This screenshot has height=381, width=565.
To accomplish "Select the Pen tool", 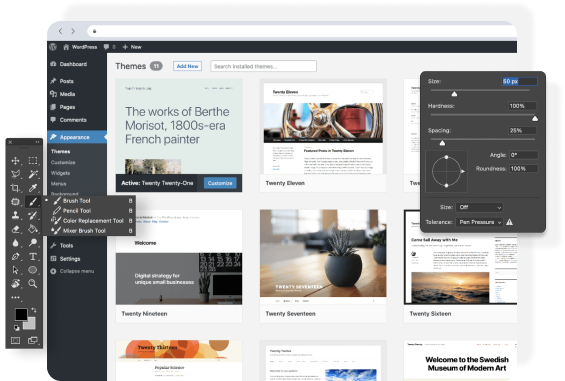I will pyautogui.click(x=15, y=256).
